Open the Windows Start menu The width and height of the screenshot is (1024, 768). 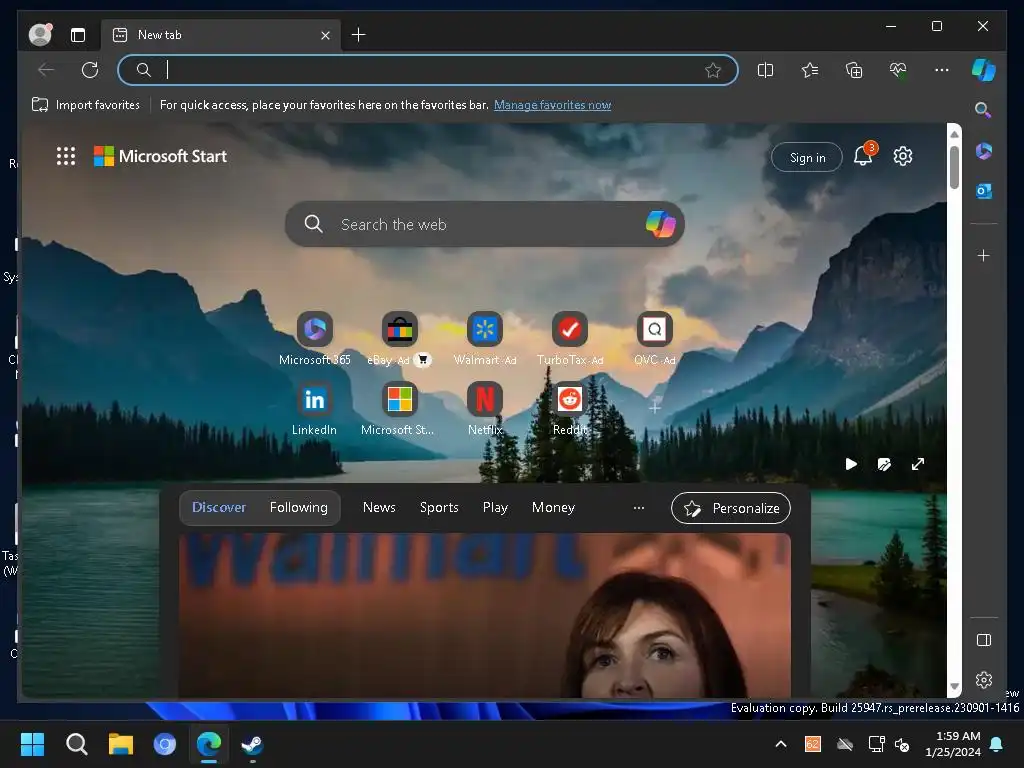point(32,744)
